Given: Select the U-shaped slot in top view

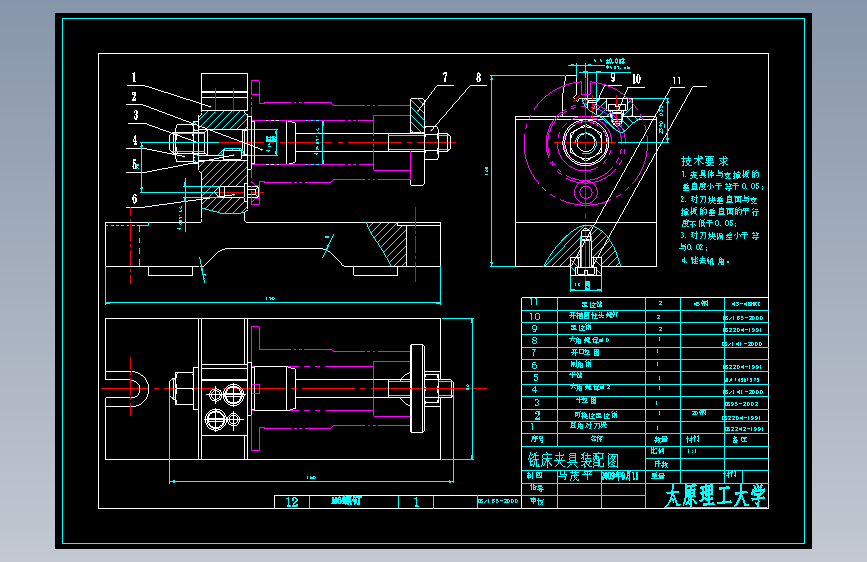Looking at the screenshot, I should (x=127, y=388).
